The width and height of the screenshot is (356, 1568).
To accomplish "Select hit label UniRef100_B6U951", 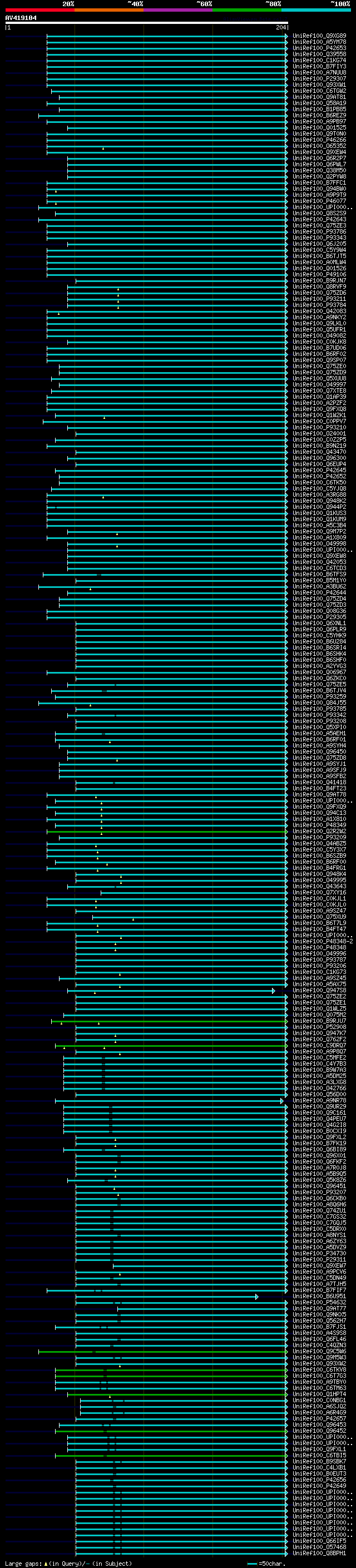I will pyautogui.click(x=319, y=1297).
